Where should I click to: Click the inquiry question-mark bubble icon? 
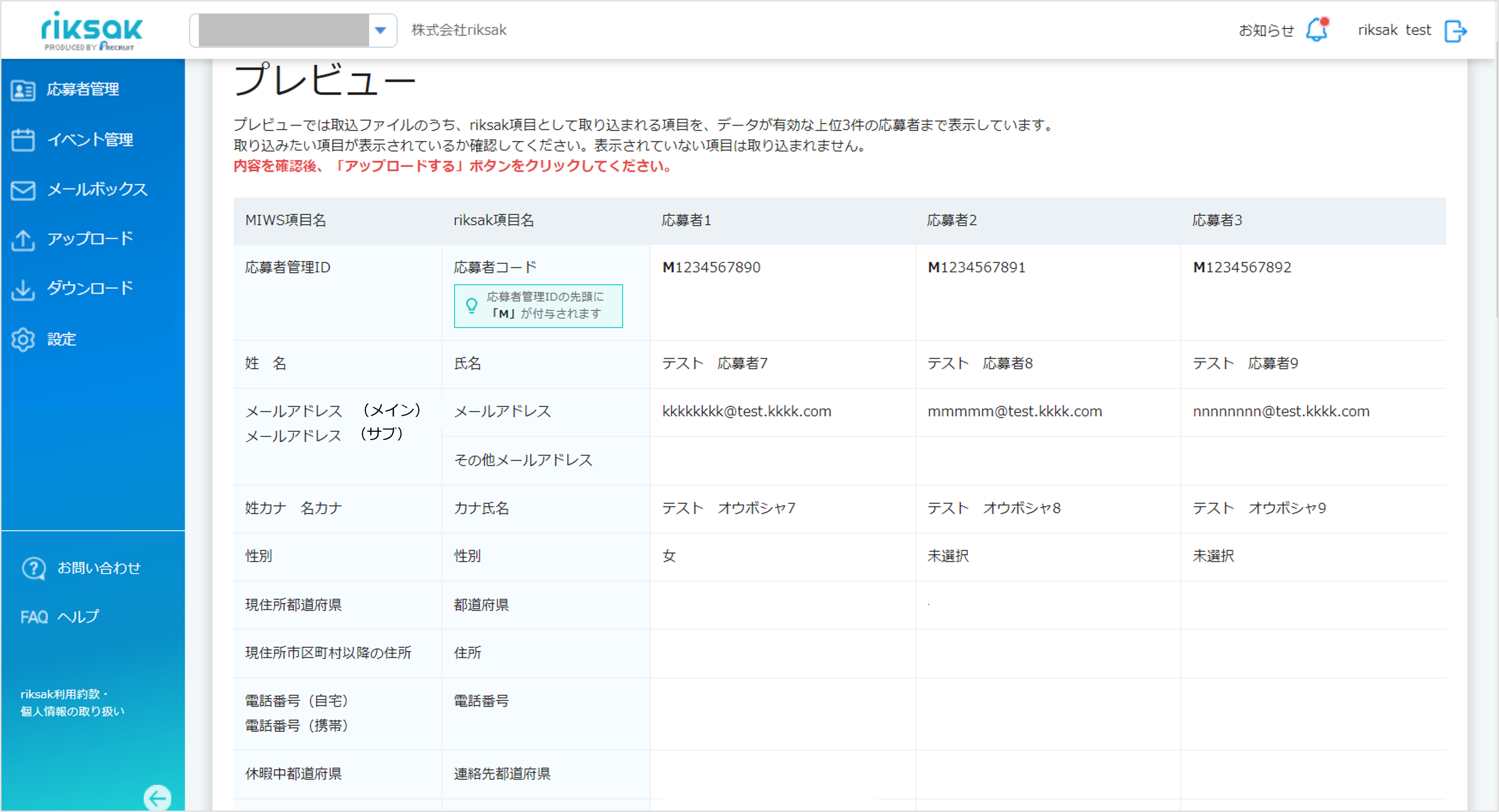click(x=33, y=569)
